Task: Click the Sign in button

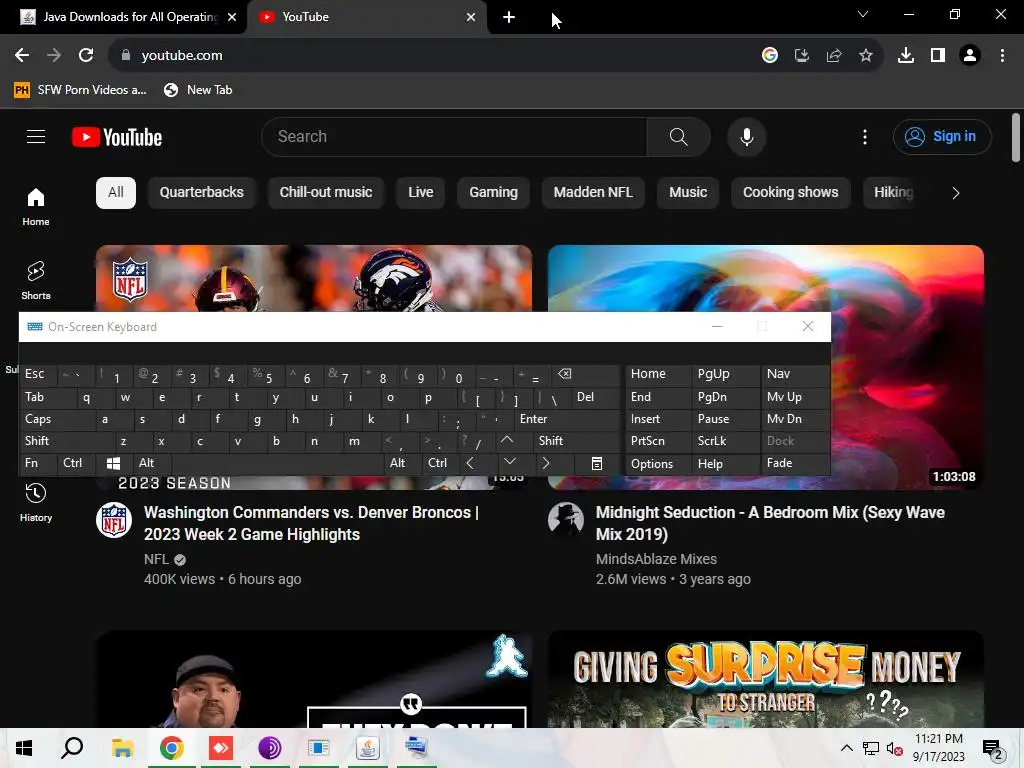Action: [x=942, y=136]
